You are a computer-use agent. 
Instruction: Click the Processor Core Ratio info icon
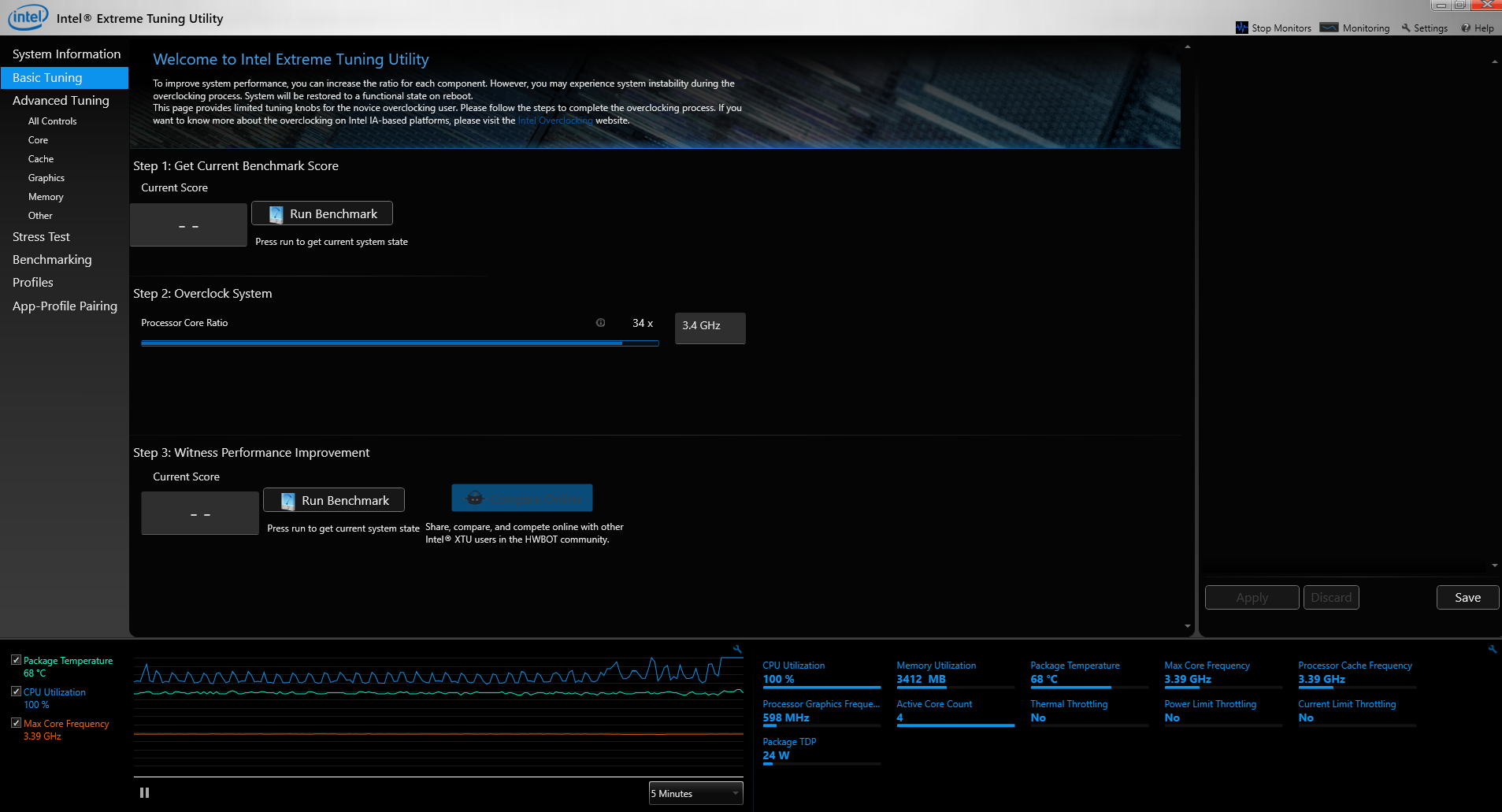coord(600,323)
